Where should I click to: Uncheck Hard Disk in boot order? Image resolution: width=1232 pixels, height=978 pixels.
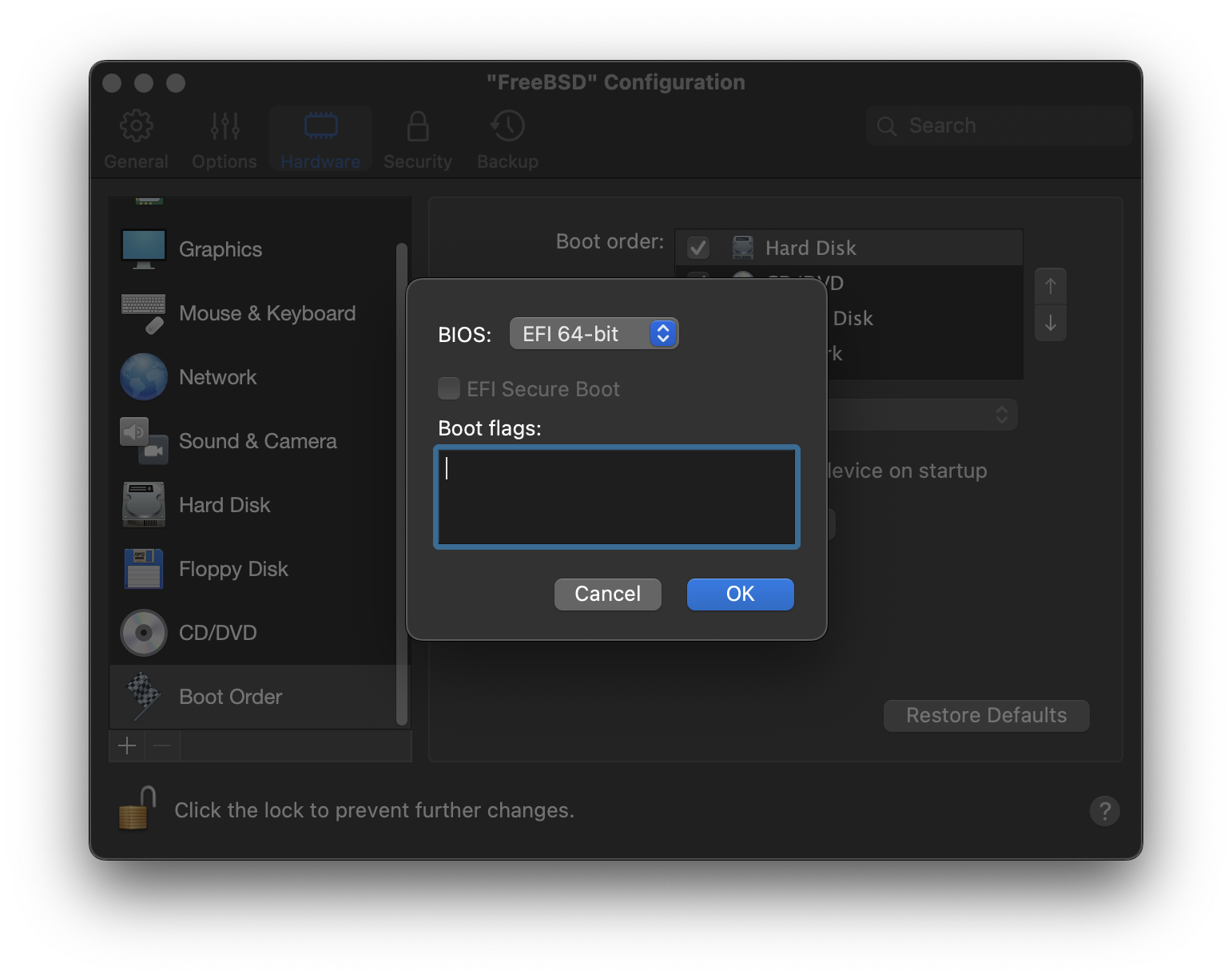(697, 247)
